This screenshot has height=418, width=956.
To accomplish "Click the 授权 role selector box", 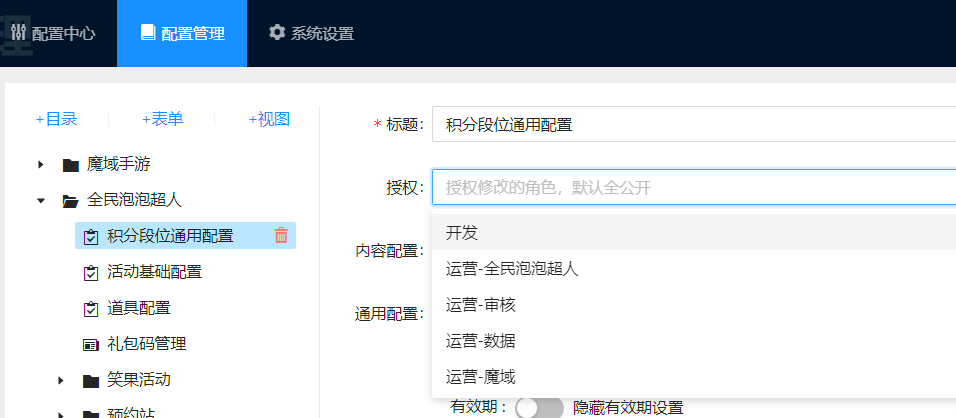I will tap(694, 187).
